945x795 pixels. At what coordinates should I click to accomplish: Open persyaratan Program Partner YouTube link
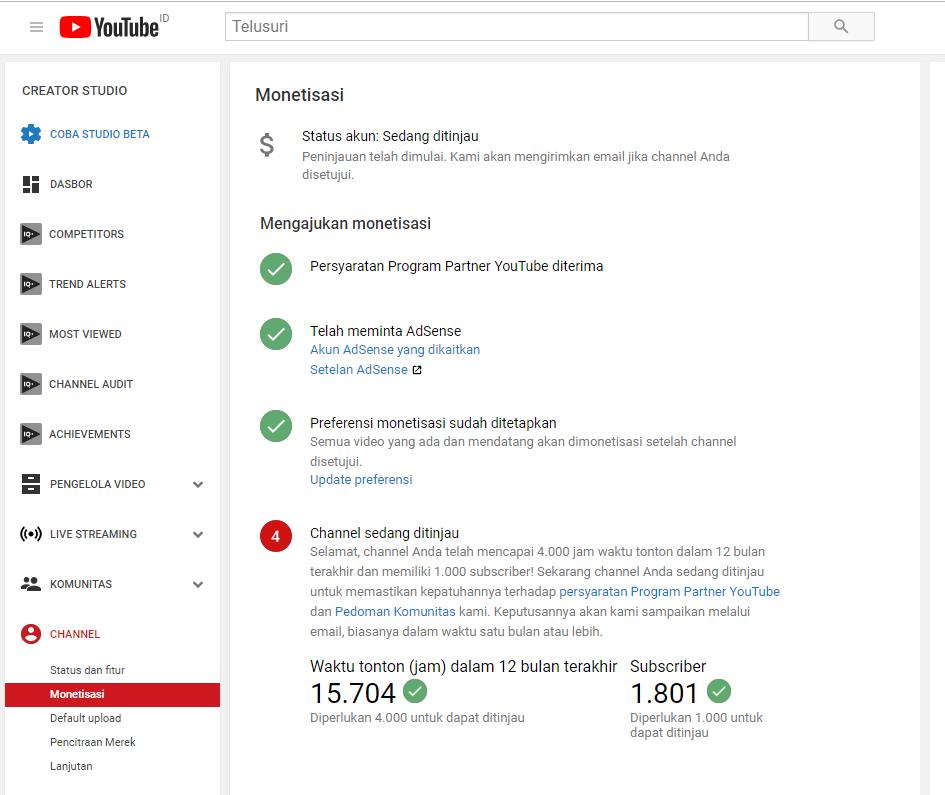pyautogui.click(x=670, y=592)
